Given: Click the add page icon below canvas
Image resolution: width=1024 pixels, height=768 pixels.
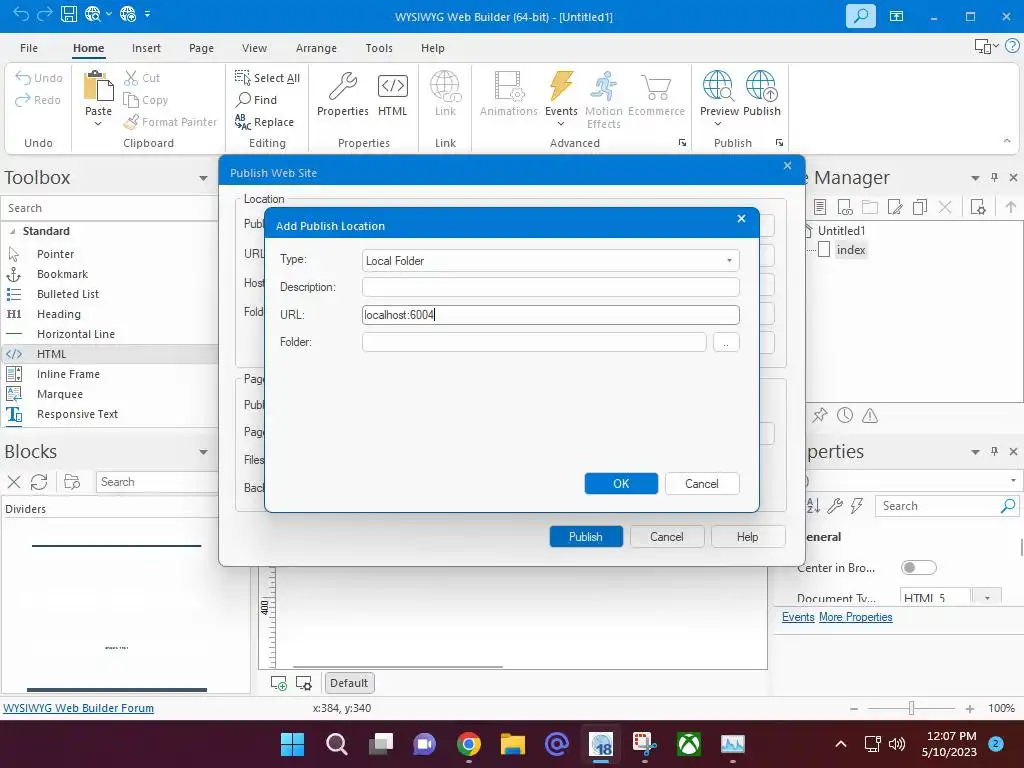Looking at the screenshot, I should (279, 683).
